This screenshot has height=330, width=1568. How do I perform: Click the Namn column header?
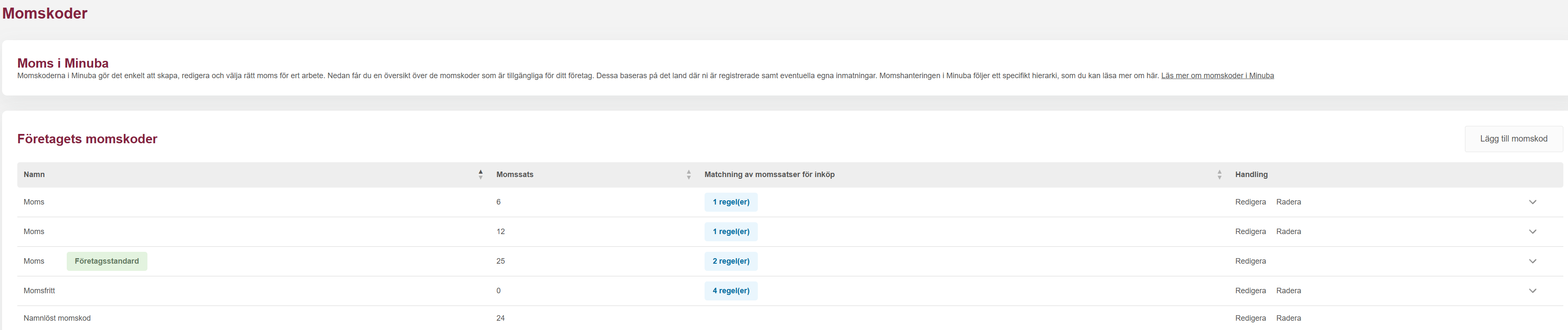click(x=34, y=175)
